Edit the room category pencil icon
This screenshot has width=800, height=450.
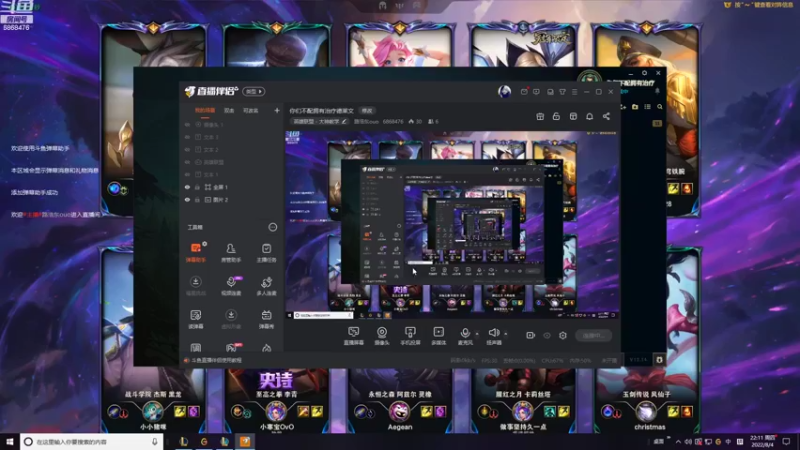(x=344, y=121)
